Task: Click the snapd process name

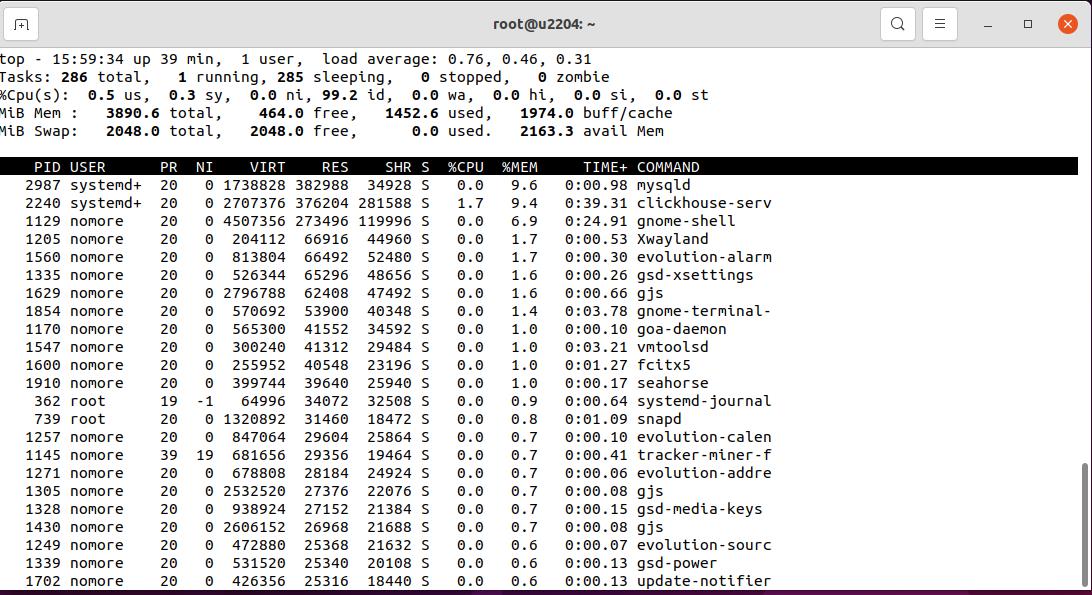Action: coord(659,419)
